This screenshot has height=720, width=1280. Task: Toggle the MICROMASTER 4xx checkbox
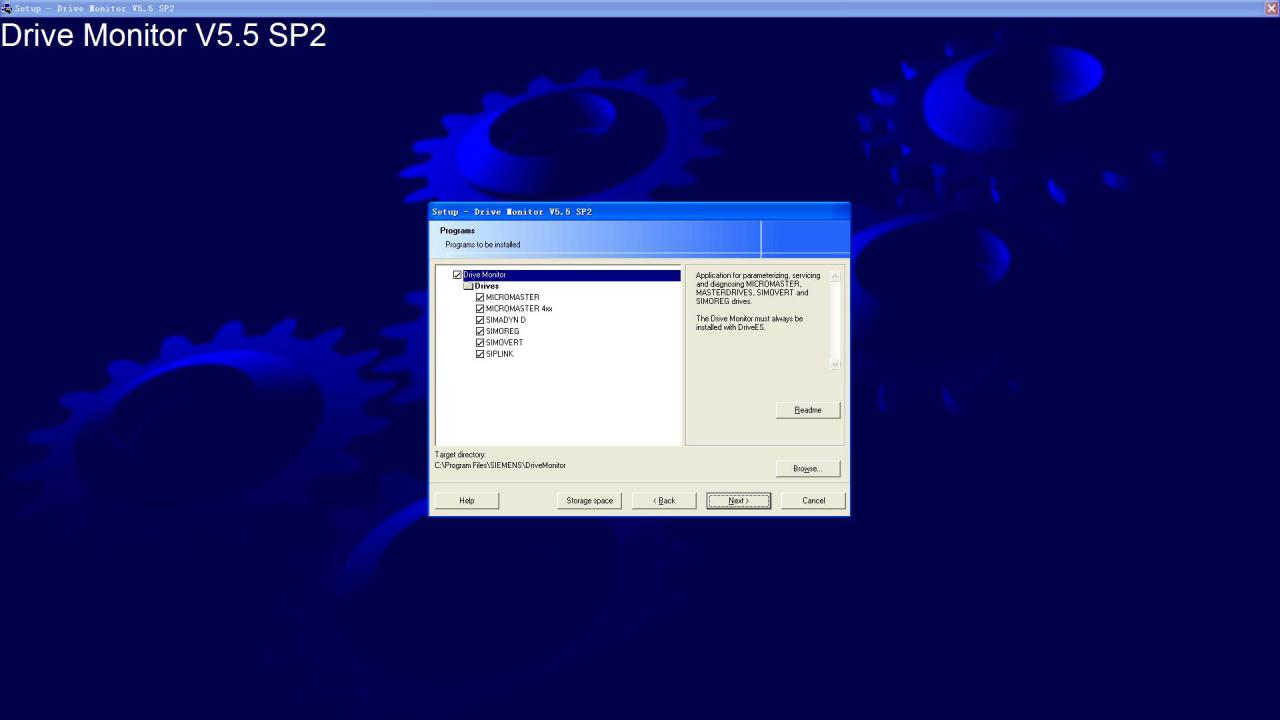click(x=480, y=309)
